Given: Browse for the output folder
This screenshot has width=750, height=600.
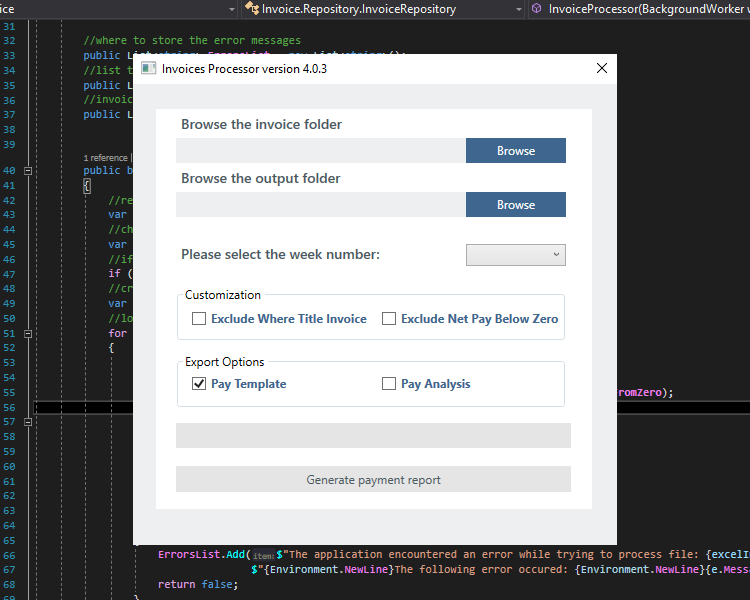Looking at the screenshot, I should (516, 205).
